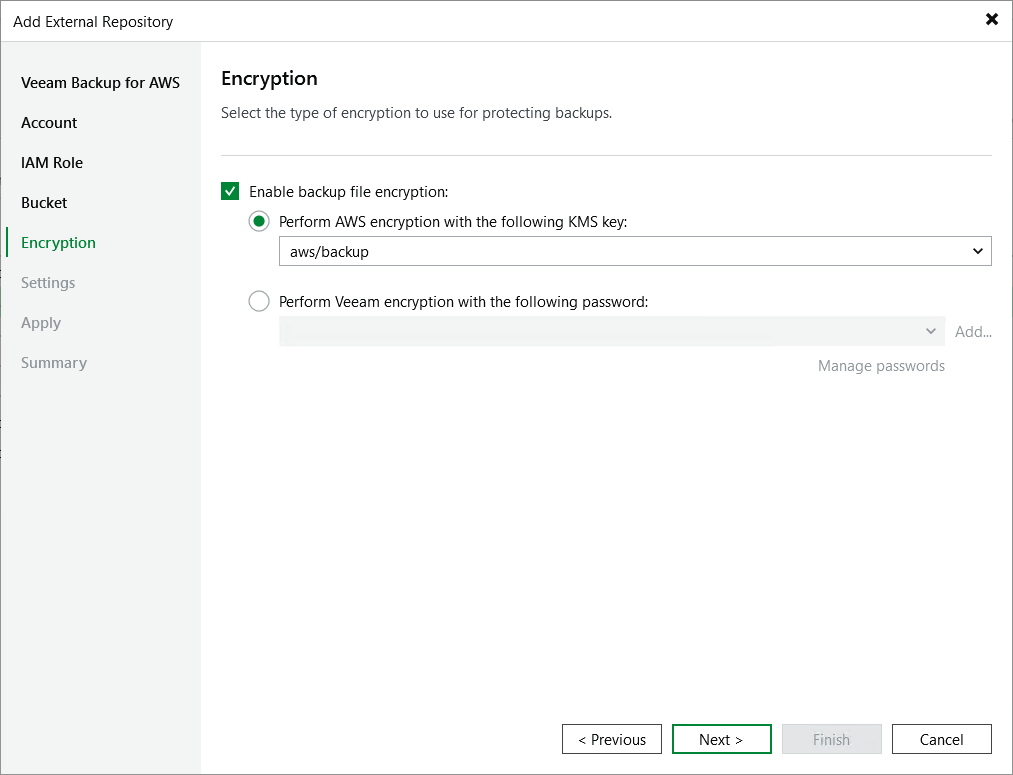Click Add to create a new password
Screen dimensions: 1013x775
[972, 331]
